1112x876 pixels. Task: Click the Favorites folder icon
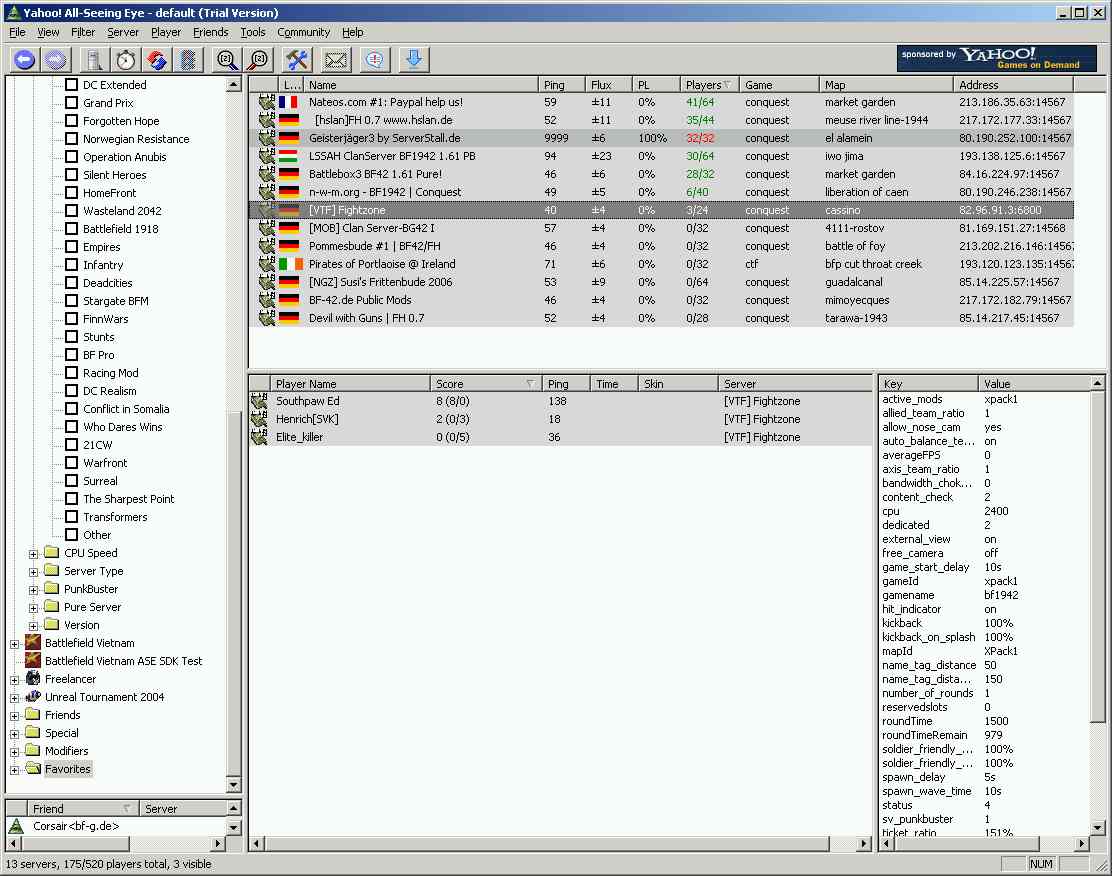[33, 769]
